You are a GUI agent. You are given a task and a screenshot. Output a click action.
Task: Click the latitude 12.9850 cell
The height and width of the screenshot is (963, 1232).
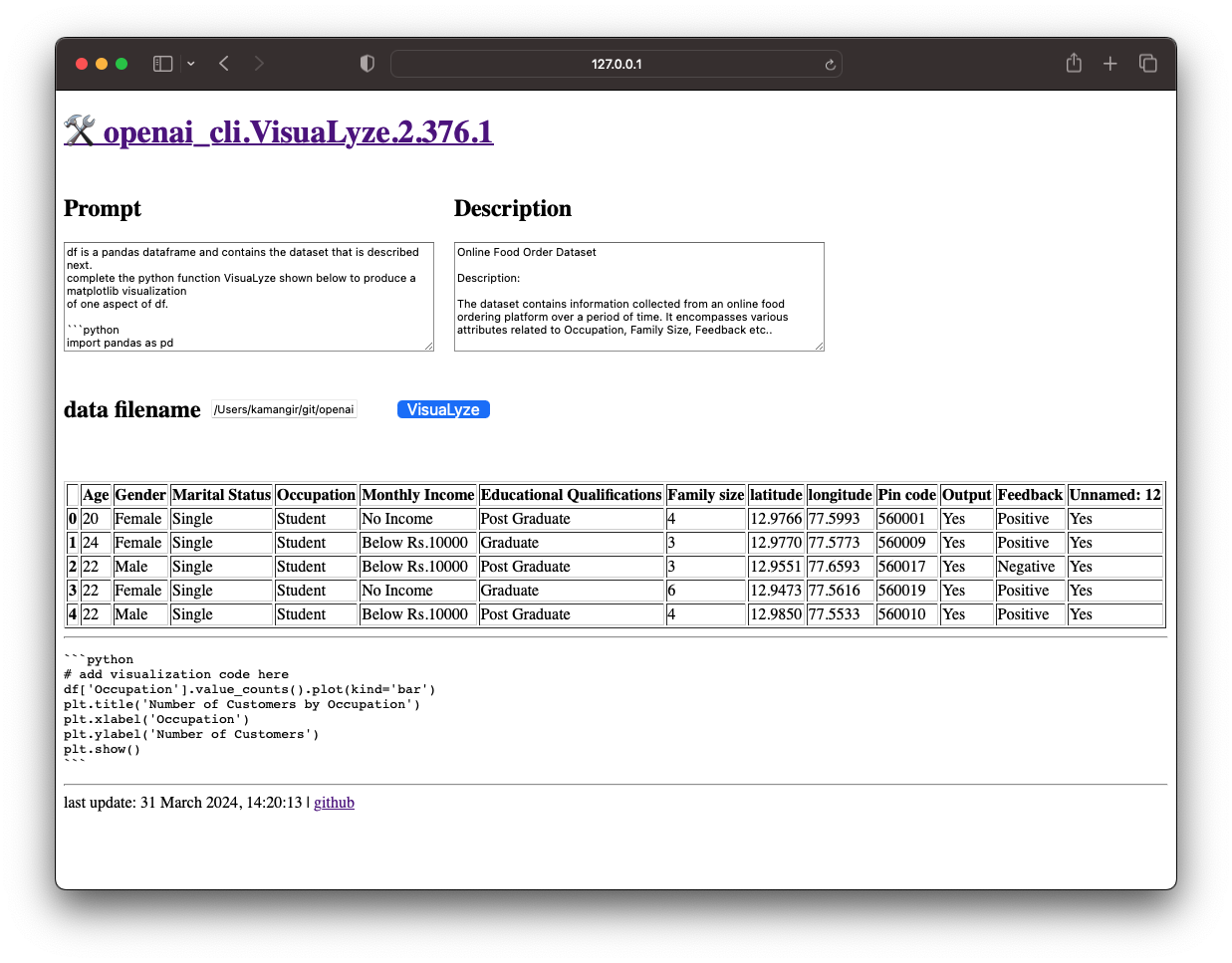click(x=776, y=614)
